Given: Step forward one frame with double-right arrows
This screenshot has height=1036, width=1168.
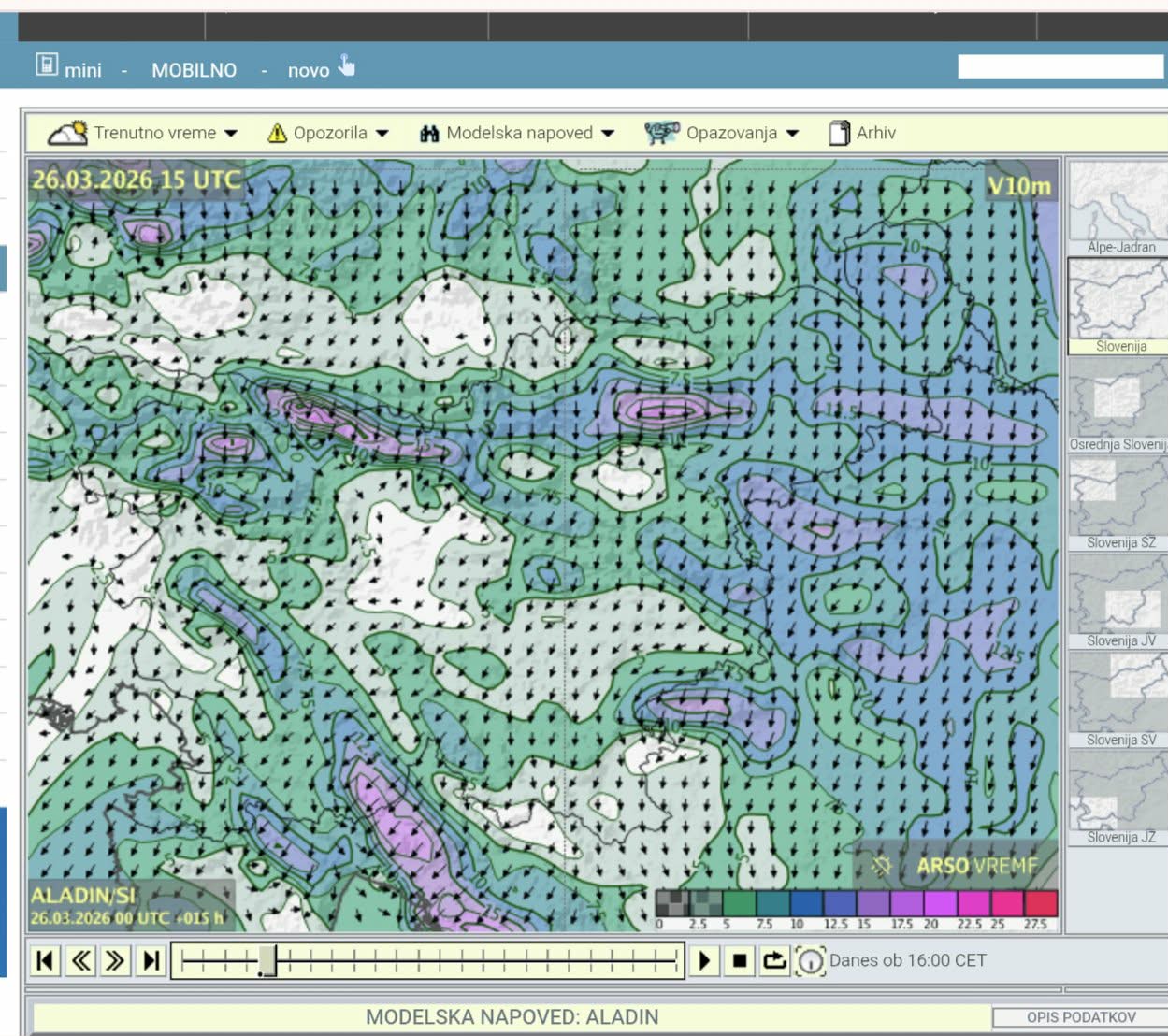Looking at the screenshot, I should point(115,960).
